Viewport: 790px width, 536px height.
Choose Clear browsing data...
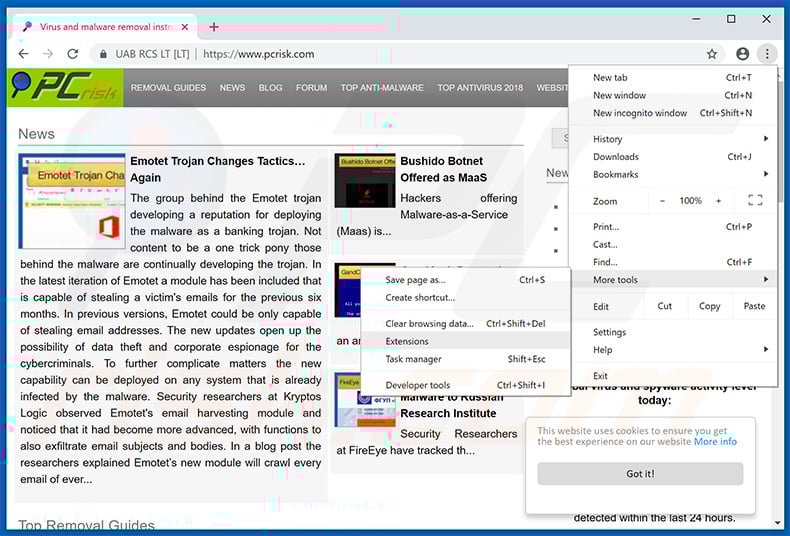tap(466, 323)
